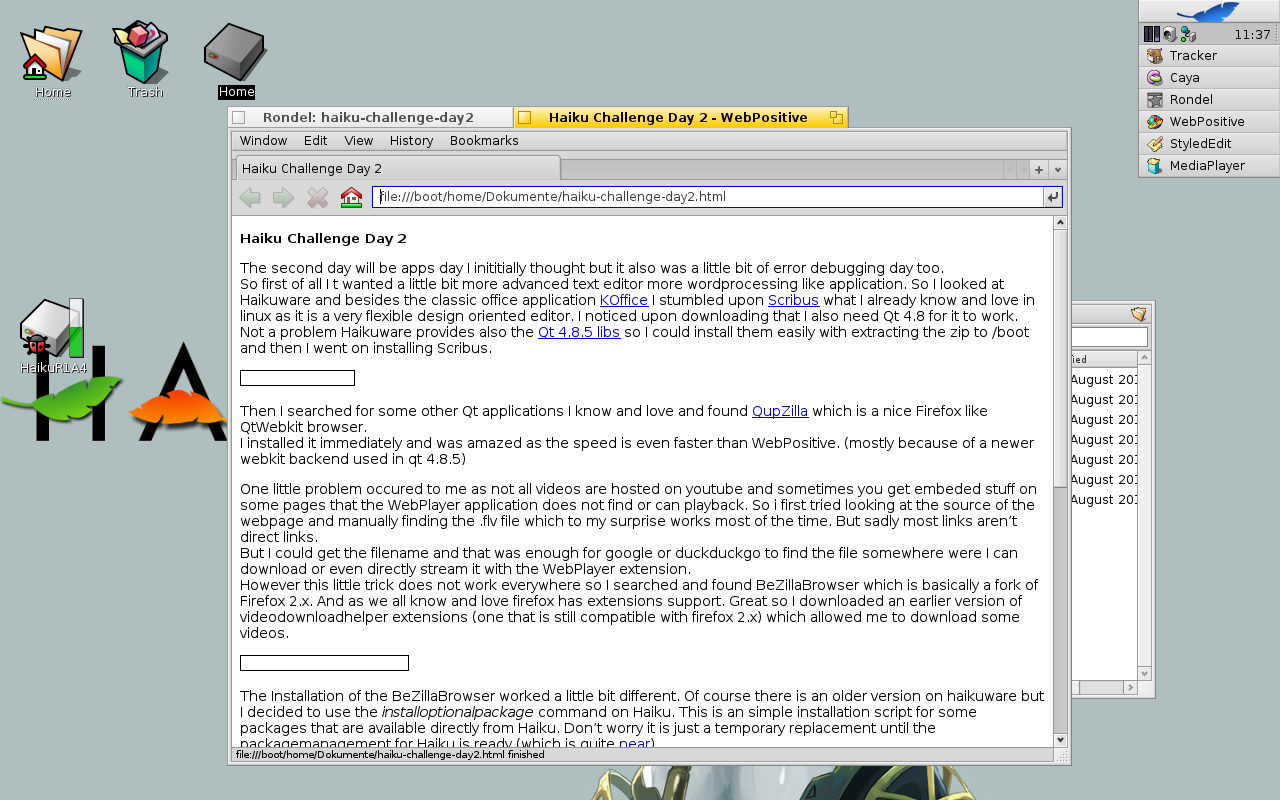The height and width of the screenshot is (800, 1280).
Task: Click the page's vertical scrollbar down arrow
Action: [1060, 740]
